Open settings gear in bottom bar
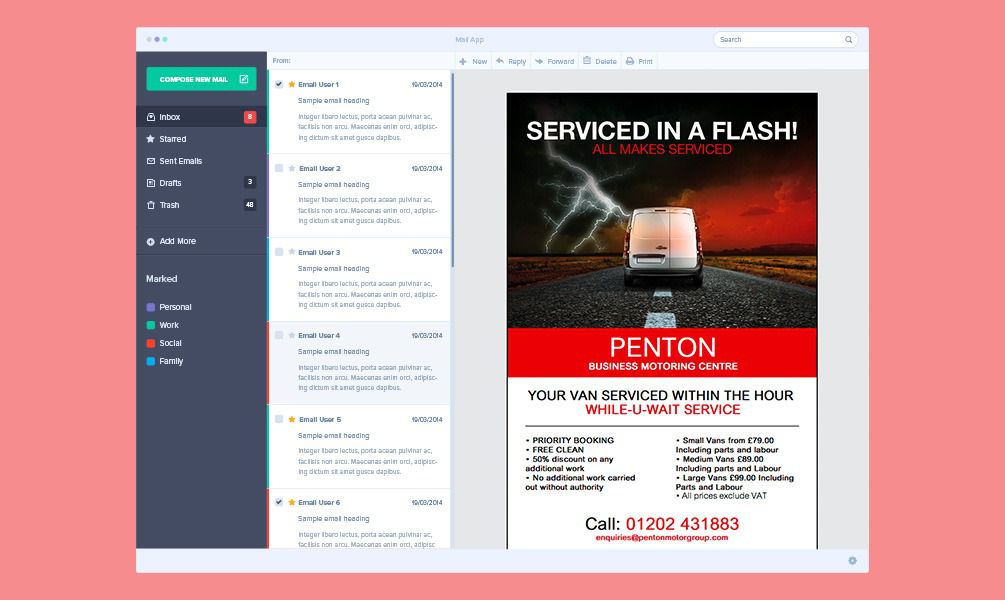Screen dimensions: 1005x600 tap(852, 560)
